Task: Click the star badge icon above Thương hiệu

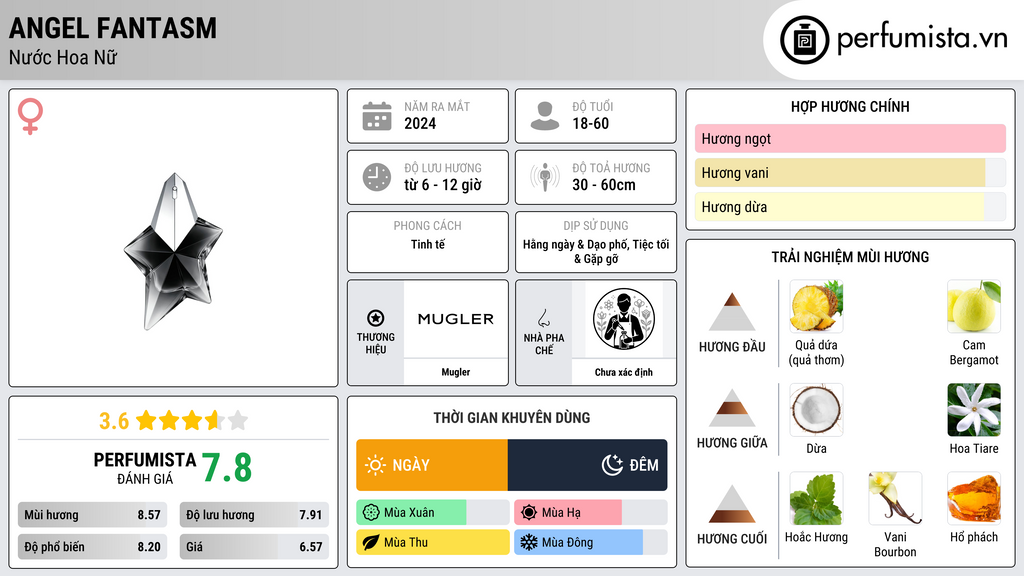Action: tap(376, 318)
